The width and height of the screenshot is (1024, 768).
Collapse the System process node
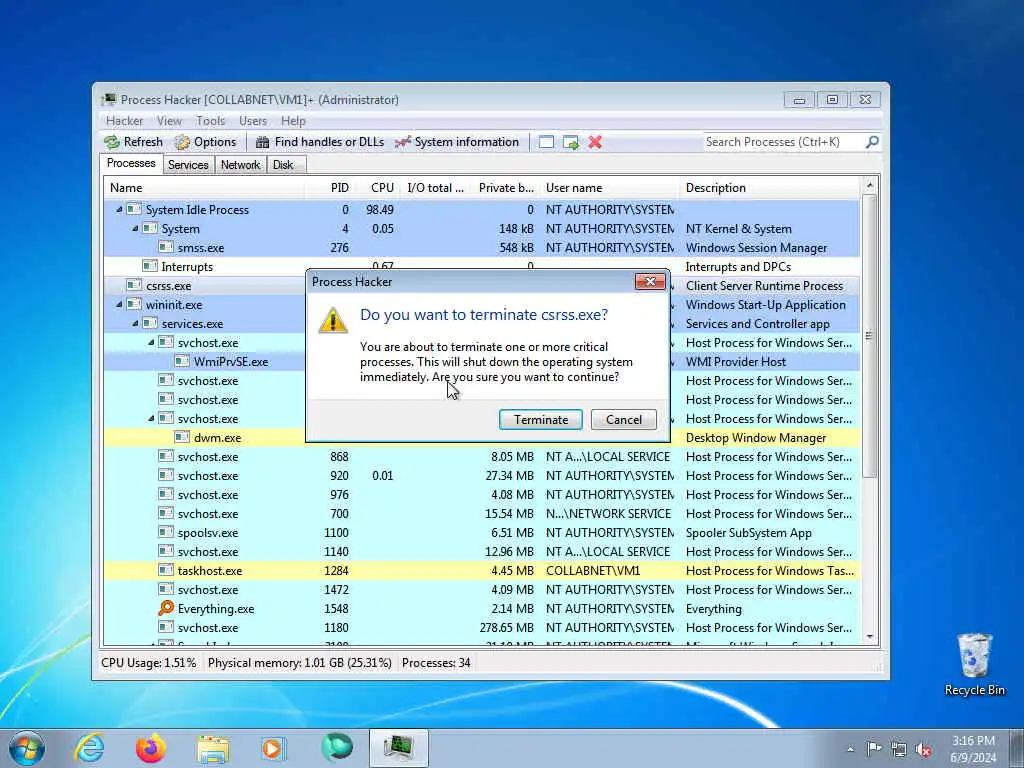(135, 229)
